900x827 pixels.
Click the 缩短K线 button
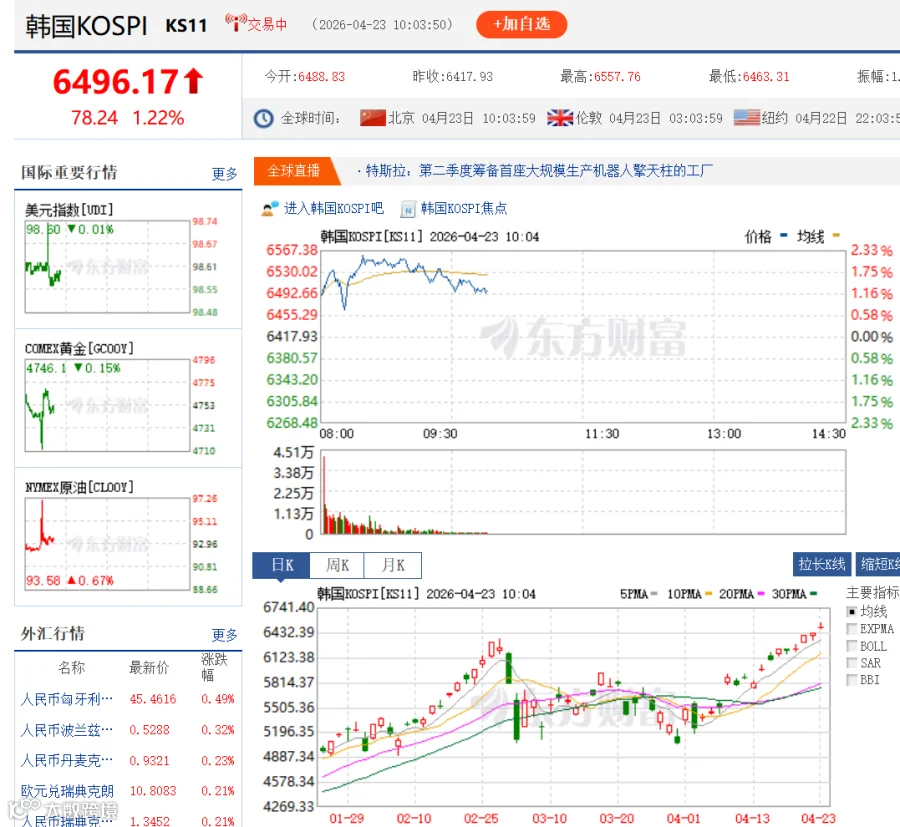(878, 565)
